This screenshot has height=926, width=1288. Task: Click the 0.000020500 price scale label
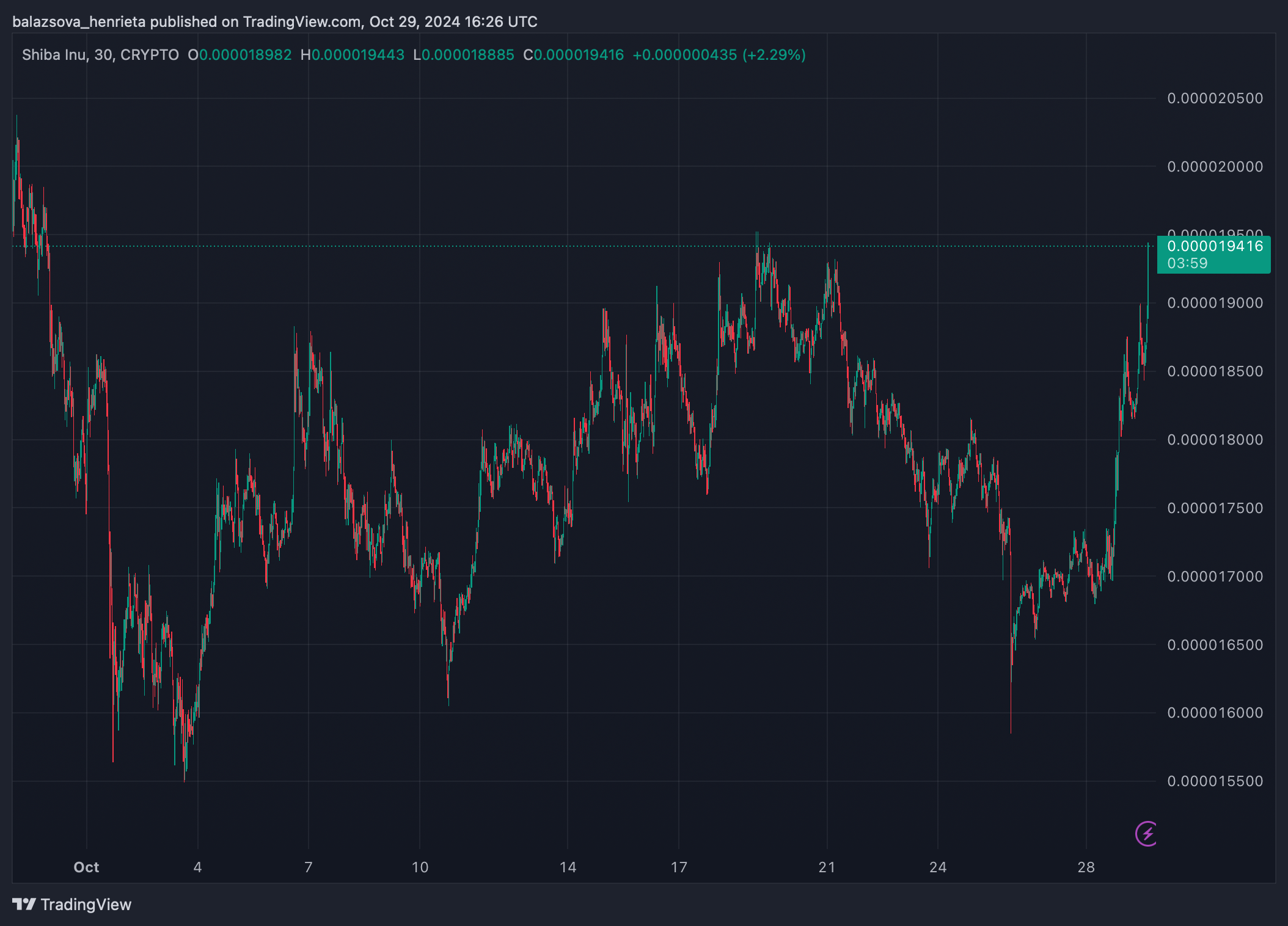coord(1215,98)
